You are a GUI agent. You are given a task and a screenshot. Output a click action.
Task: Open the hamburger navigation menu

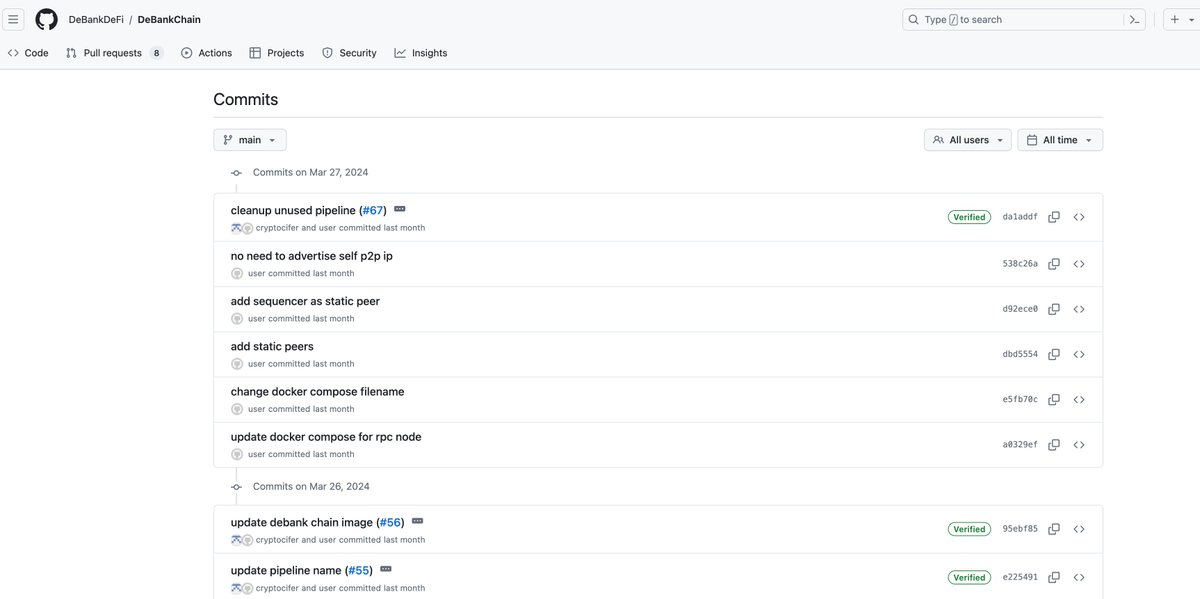pos(14,19)
